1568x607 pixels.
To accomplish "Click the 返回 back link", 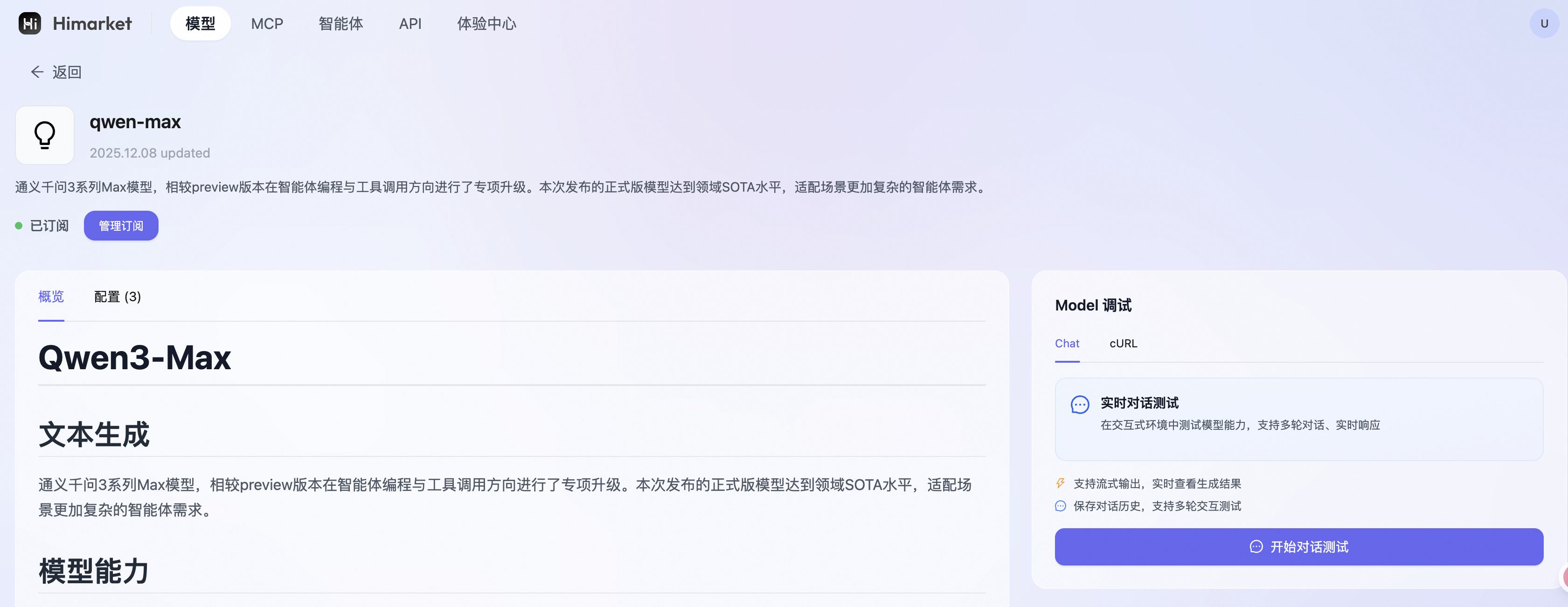I will (66, 72).
